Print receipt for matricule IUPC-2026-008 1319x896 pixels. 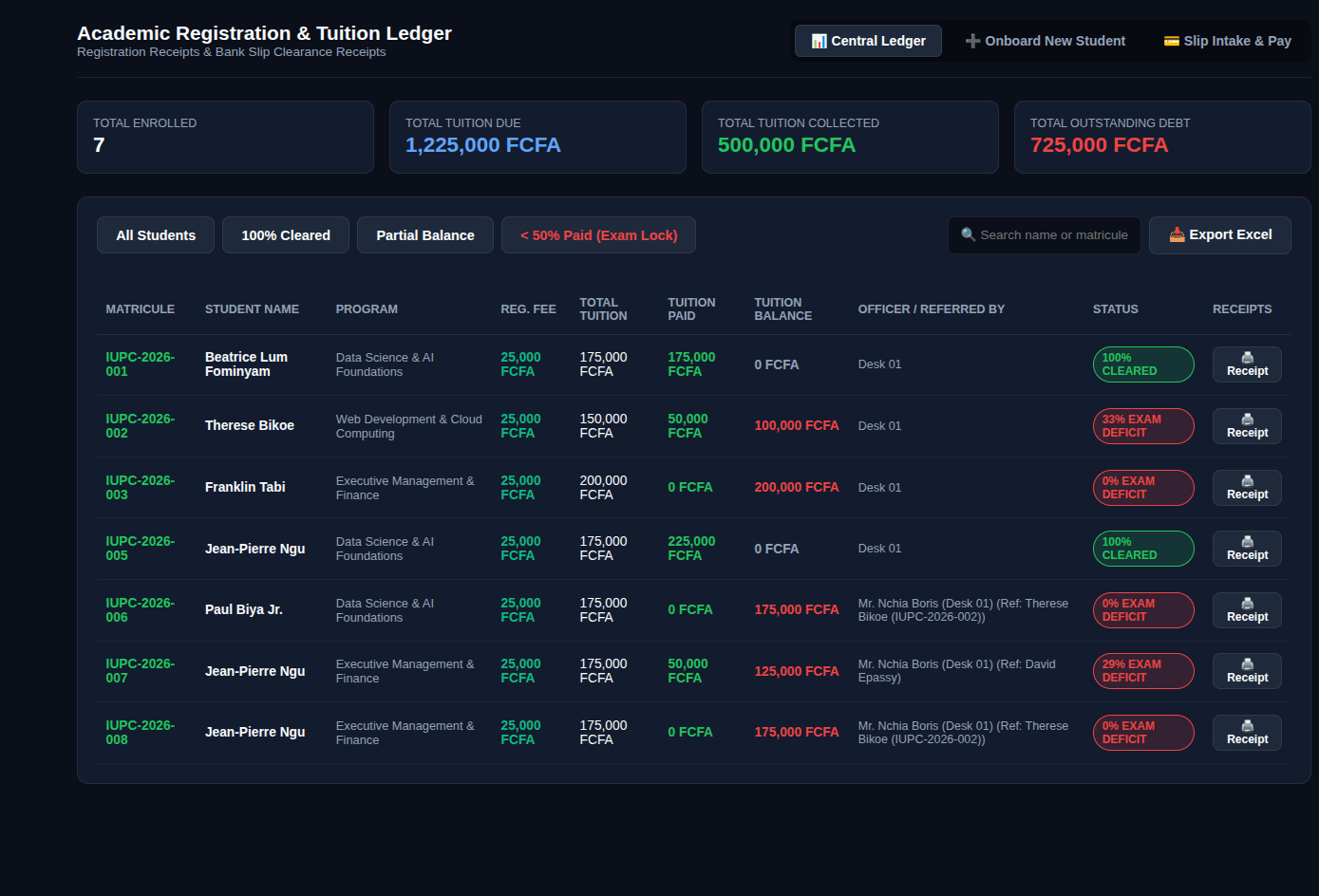[1247, 733]
